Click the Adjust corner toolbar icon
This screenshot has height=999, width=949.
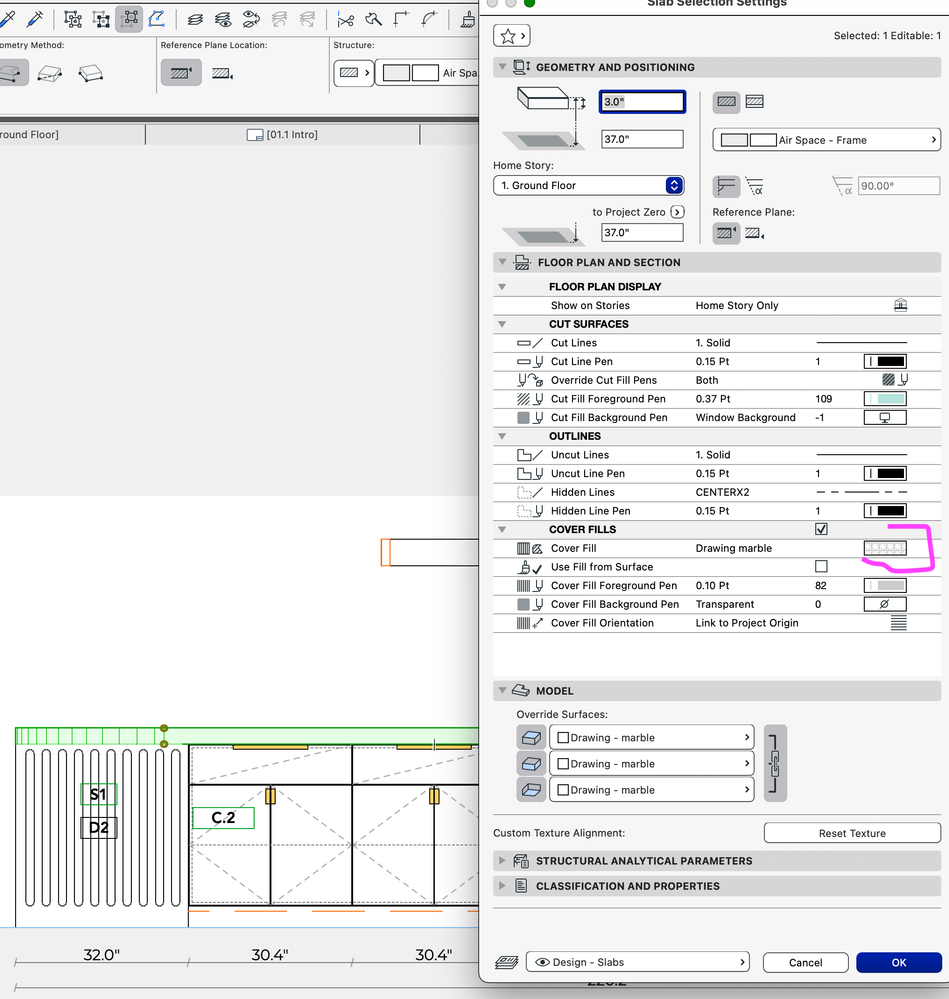(x=401, y=20)
